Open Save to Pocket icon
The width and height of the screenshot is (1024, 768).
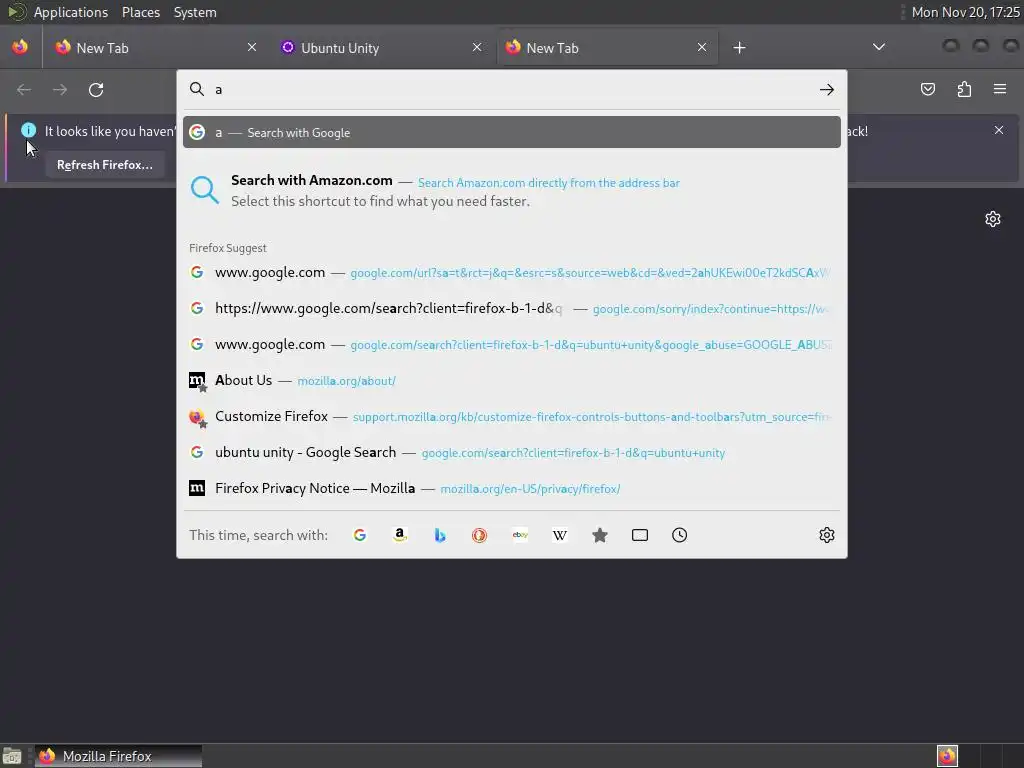tap(928, 89)
